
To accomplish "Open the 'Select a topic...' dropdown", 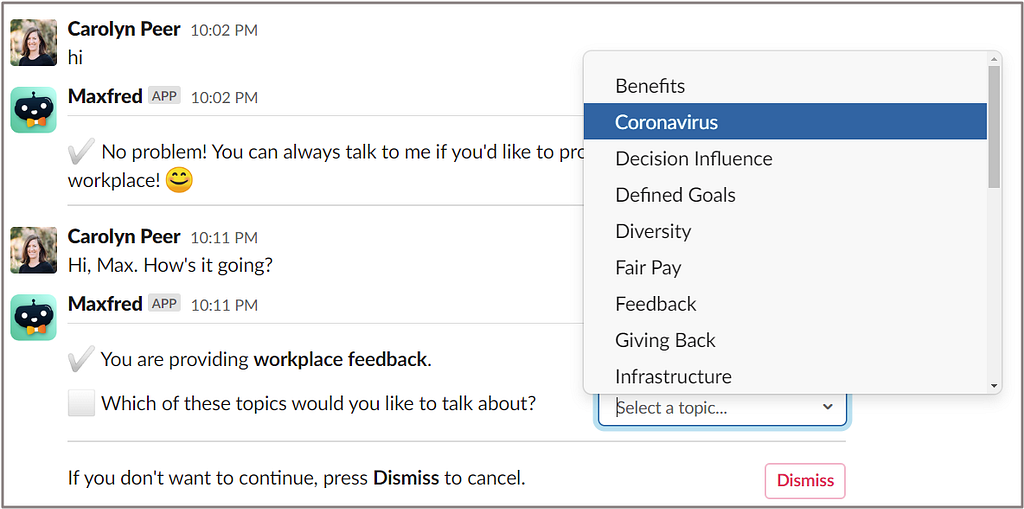I will click(722, 408).
